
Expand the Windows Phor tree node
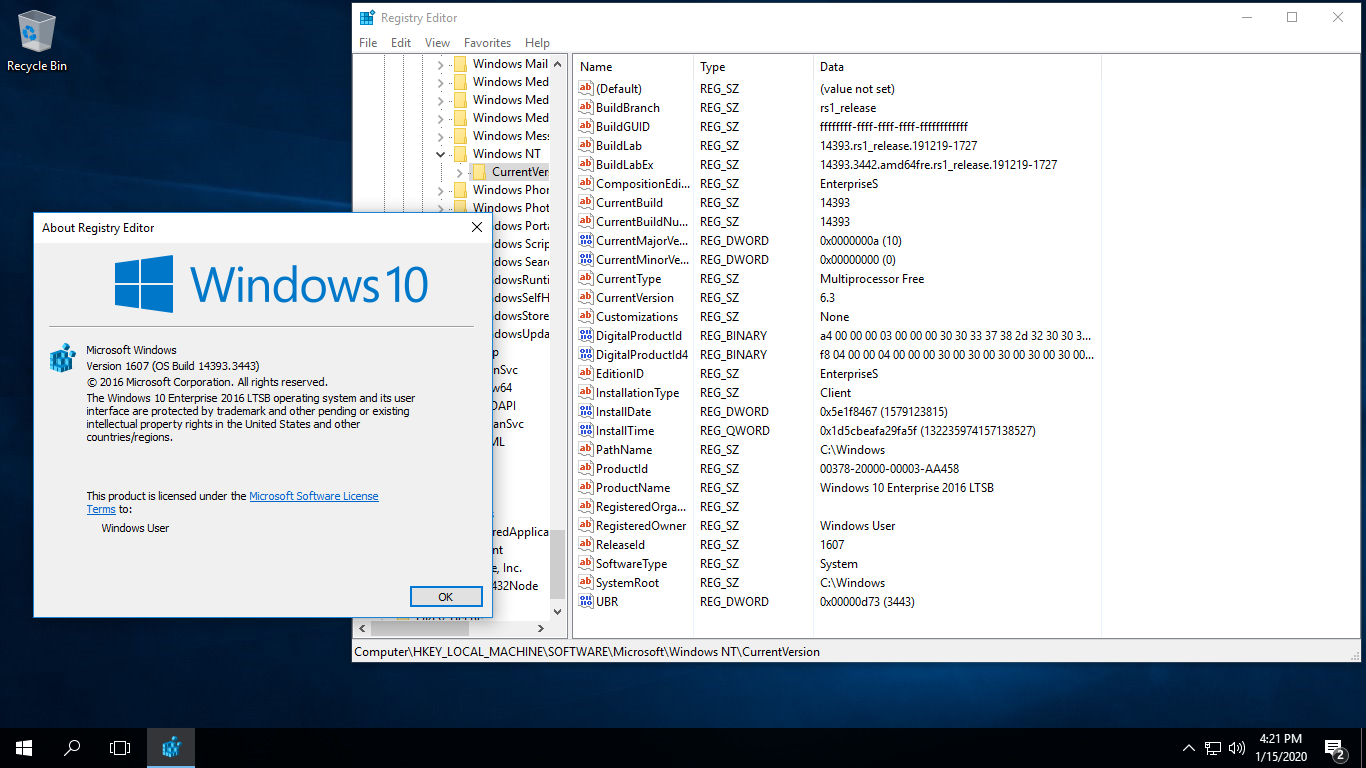pos(440,190)
